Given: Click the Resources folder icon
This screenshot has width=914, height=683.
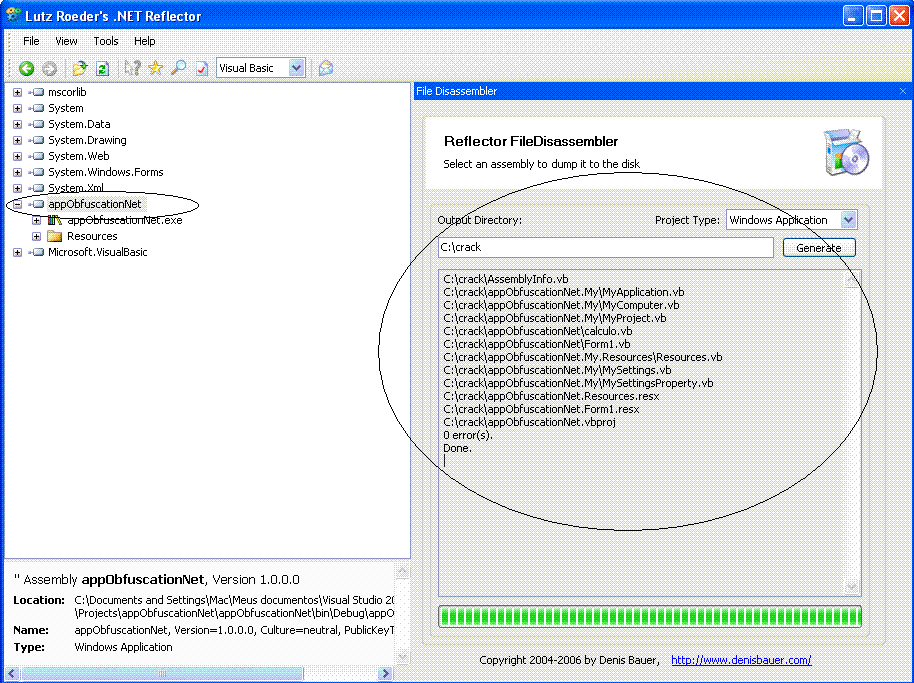Looking at the screenshot, I should 55,236.
